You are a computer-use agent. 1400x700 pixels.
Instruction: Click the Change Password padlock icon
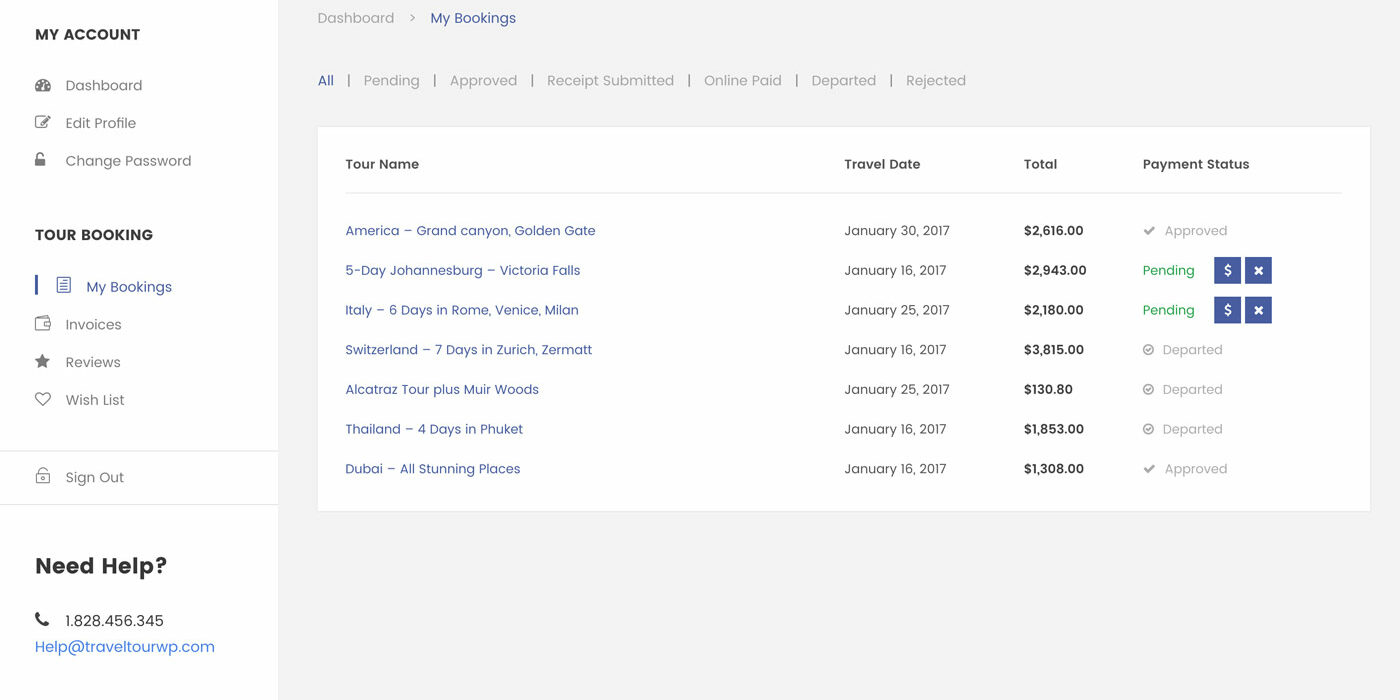(x=41, y=160)
